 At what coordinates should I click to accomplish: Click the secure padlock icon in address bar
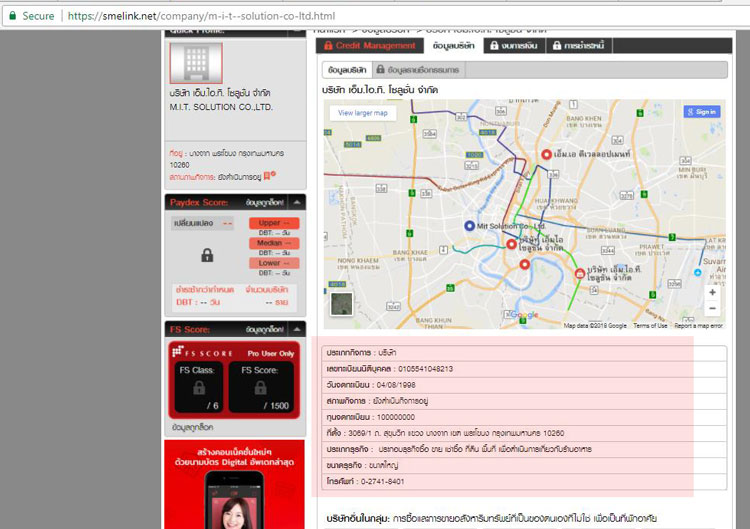click(x=12, y=16)
